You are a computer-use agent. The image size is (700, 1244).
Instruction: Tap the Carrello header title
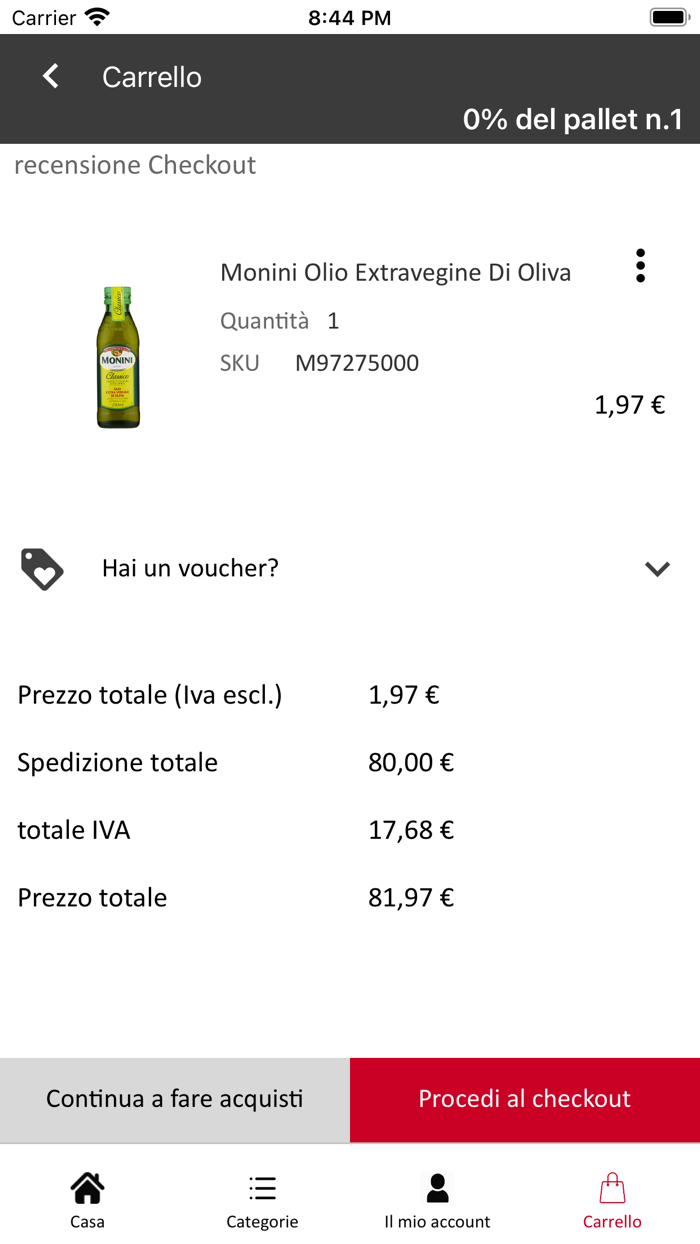(152, 77)
